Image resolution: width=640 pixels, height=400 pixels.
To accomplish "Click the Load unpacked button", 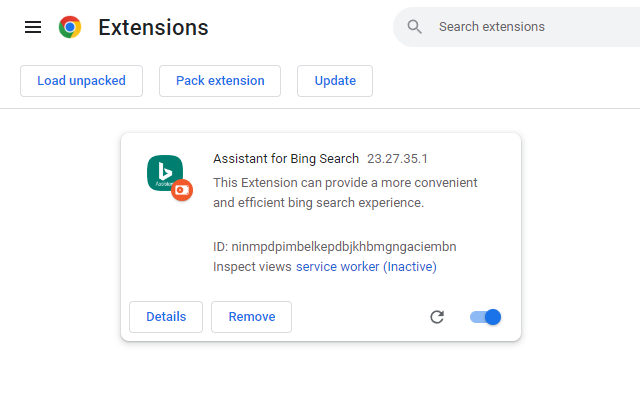I will click(x=81, y=81).
